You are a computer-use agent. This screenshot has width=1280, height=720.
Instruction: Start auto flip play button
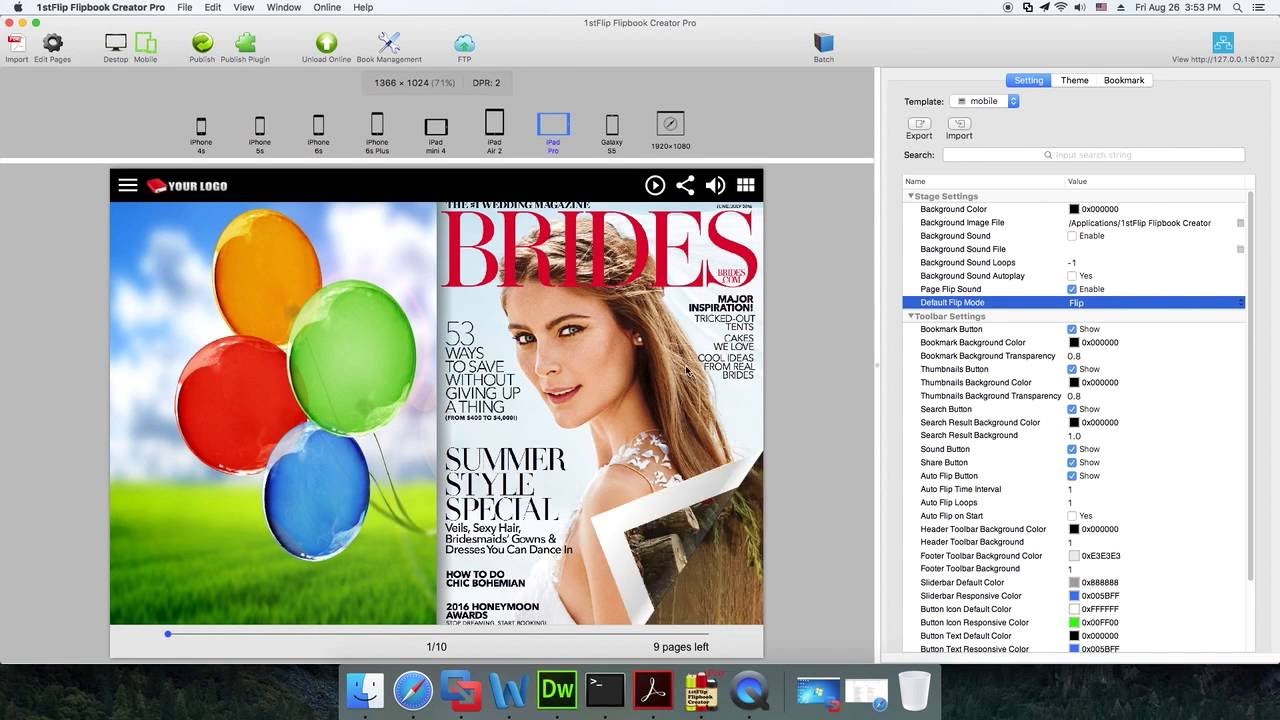(x=655, y=185)
